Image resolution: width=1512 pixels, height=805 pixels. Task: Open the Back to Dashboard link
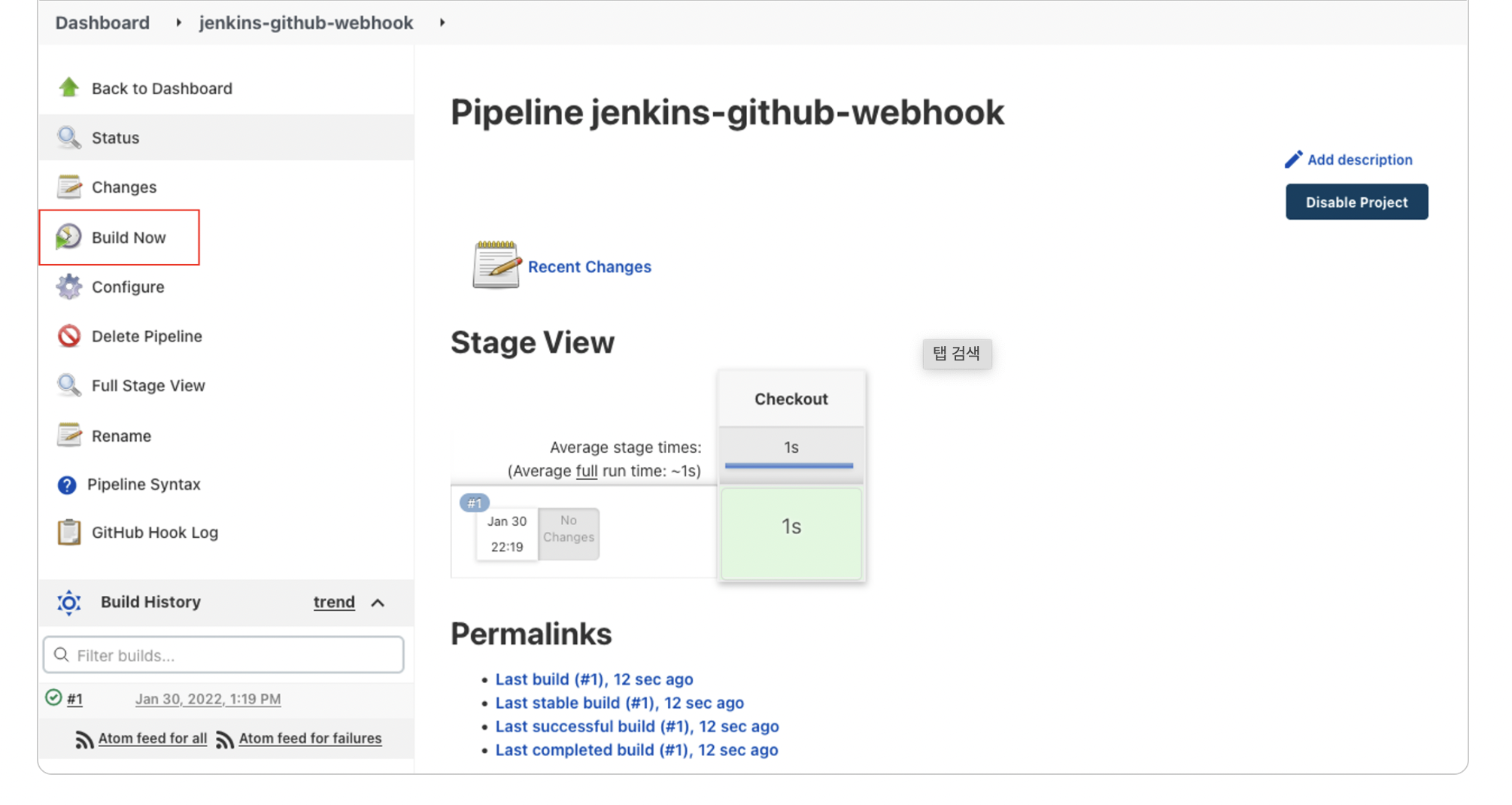click(x=162, y=88)
